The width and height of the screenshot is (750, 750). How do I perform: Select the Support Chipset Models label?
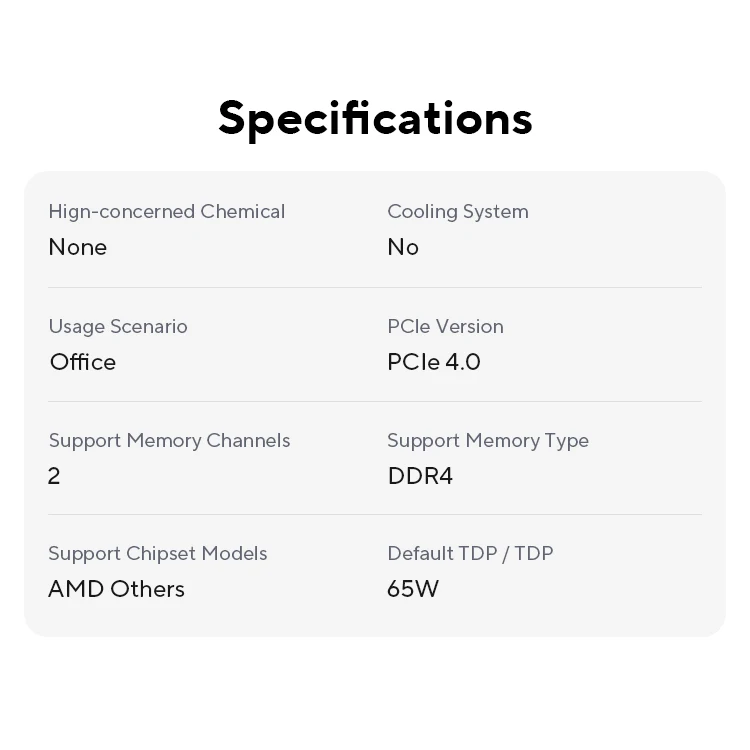(x=158, y=554)
